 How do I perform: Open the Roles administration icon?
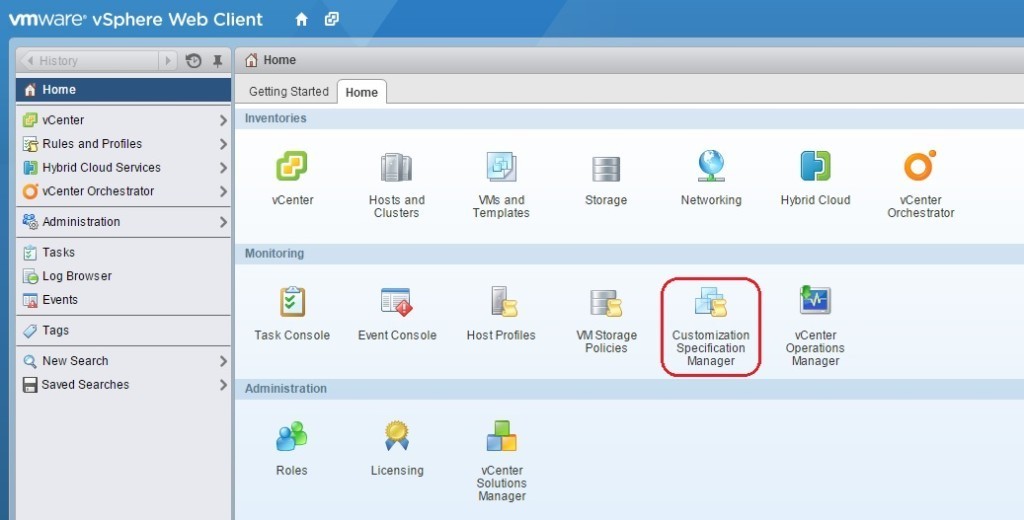[x=291, y=436]
